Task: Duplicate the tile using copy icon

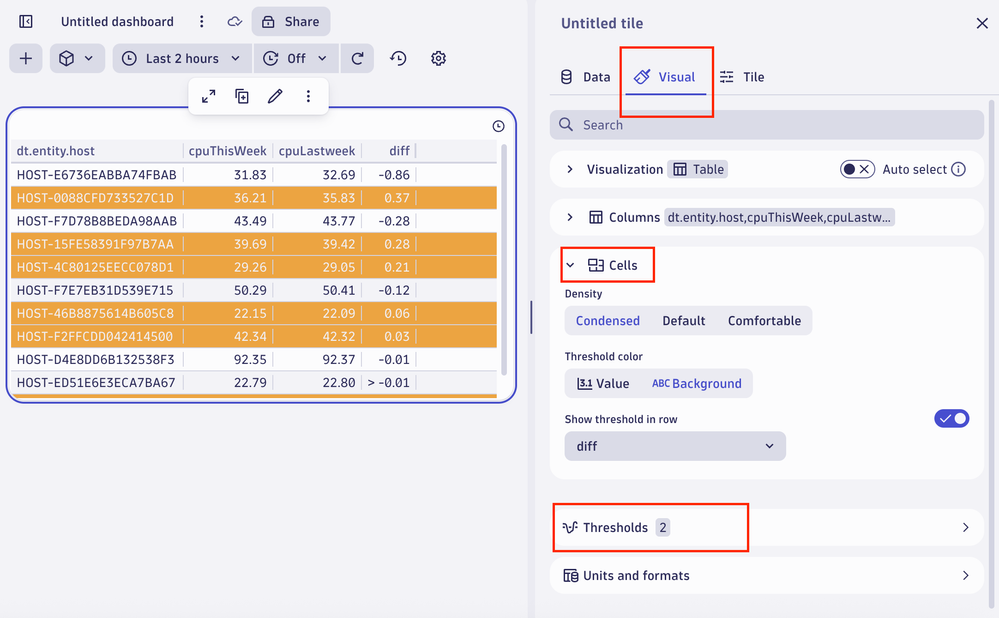Action: [x=242, y=96]
